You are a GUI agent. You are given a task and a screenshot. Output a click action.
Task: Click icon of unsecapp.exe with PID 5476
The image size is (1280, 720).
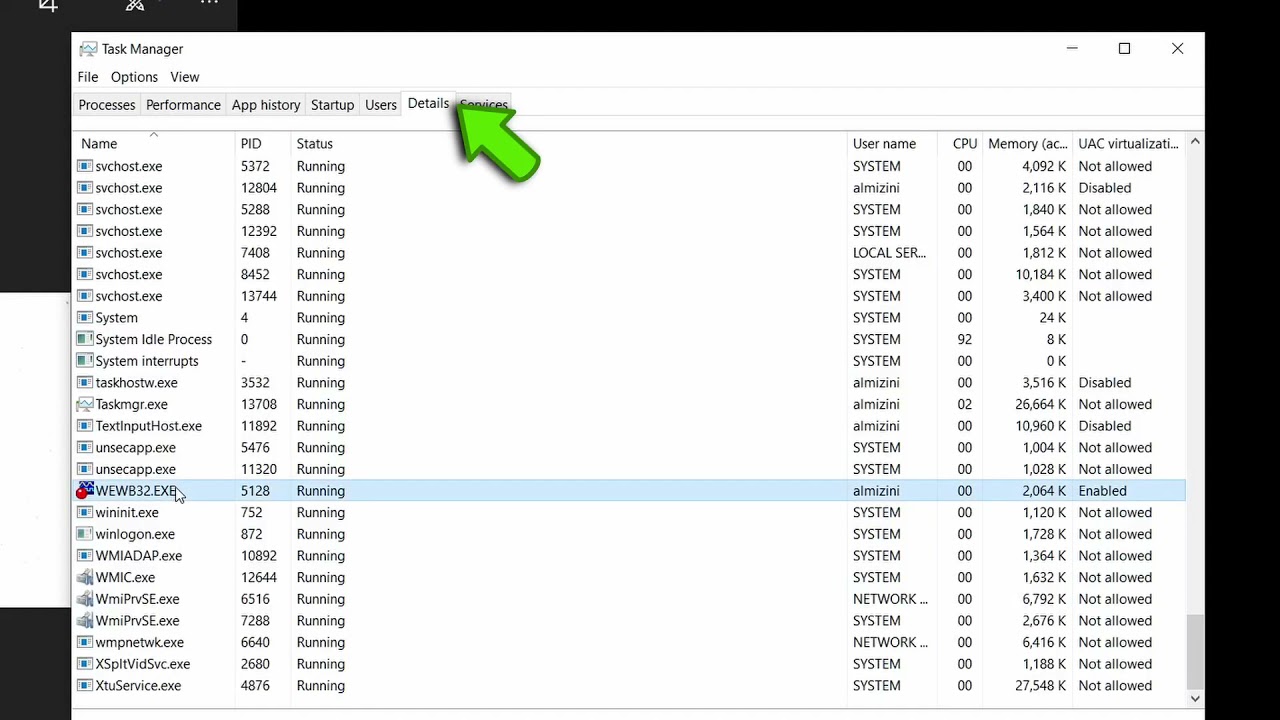point(85,448)
